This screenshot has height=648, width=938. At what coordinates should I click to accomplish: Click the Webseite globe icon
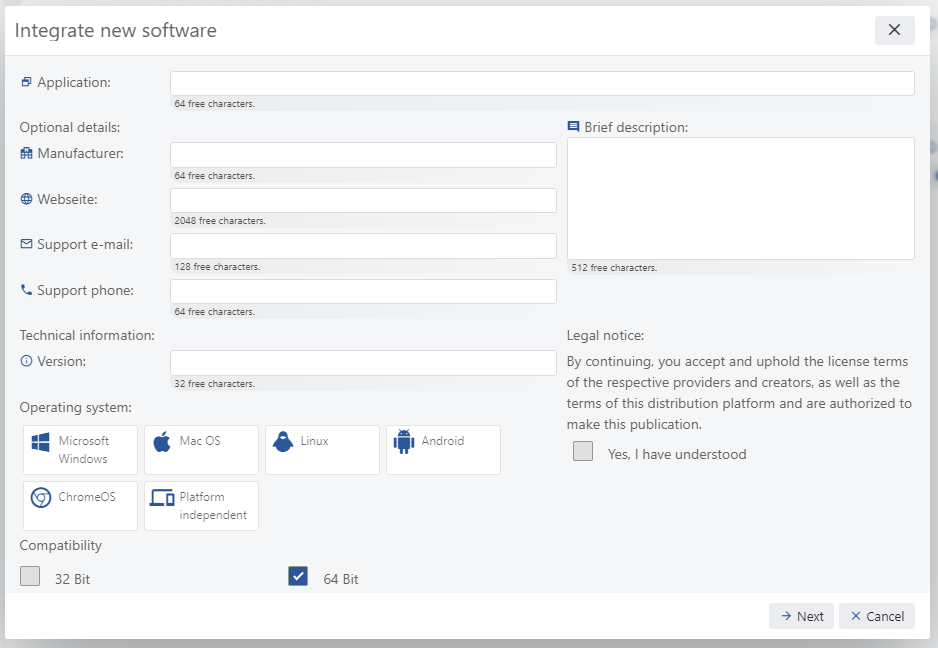click(x=26, y=199)
